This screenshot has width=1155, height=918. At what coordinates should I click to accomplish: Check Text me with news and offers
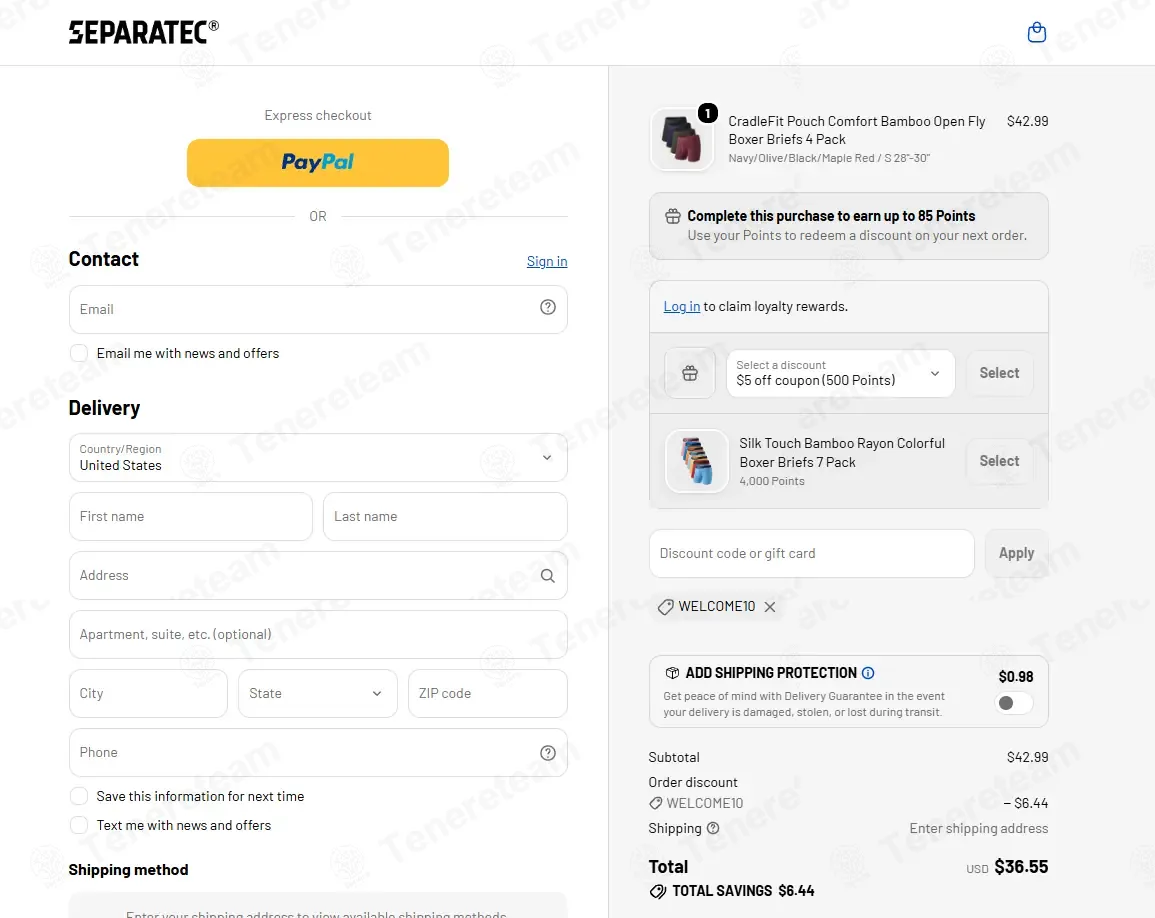[79, 825]
